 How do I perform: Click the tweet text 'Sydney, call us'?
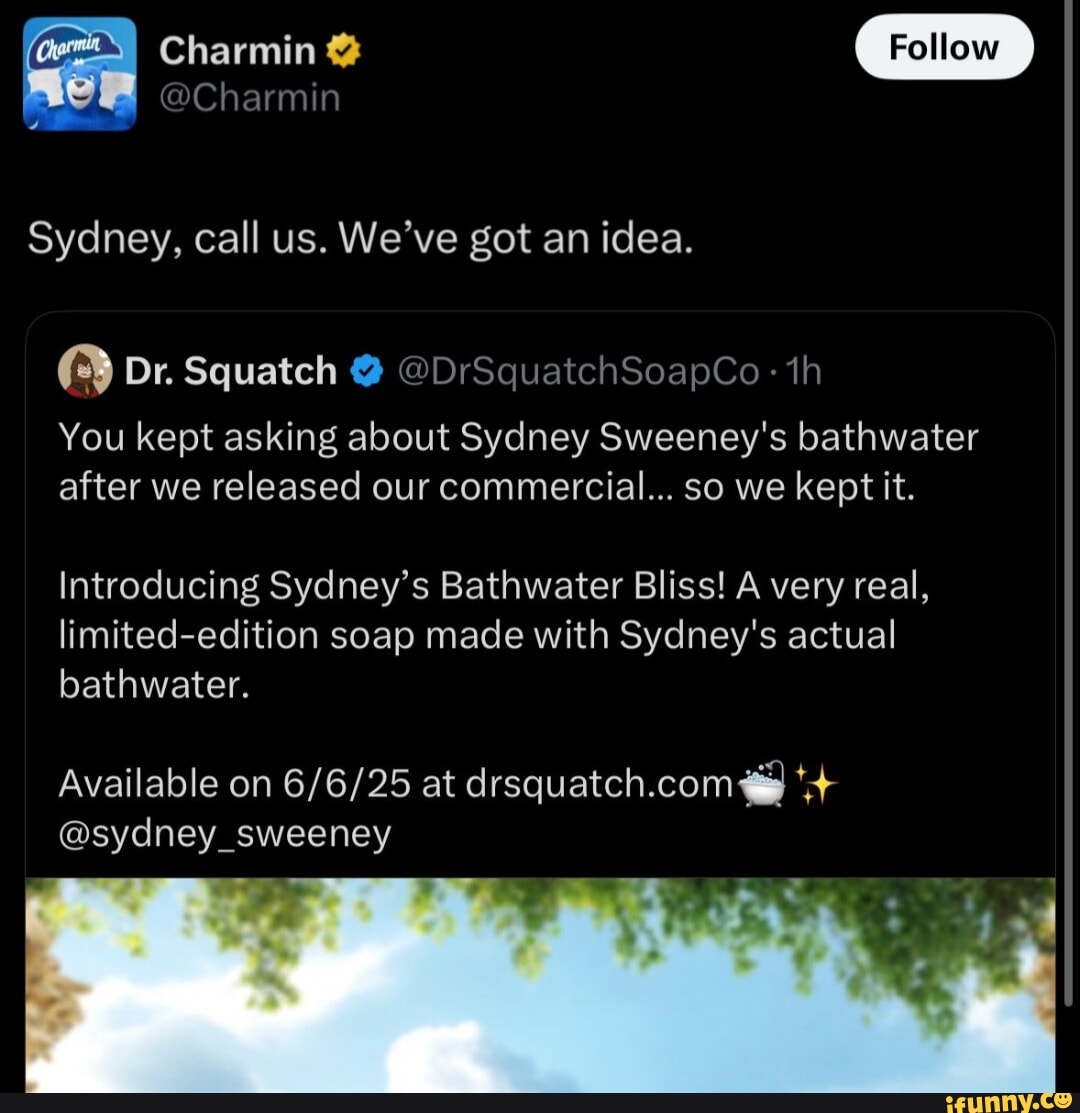point(360,238)
